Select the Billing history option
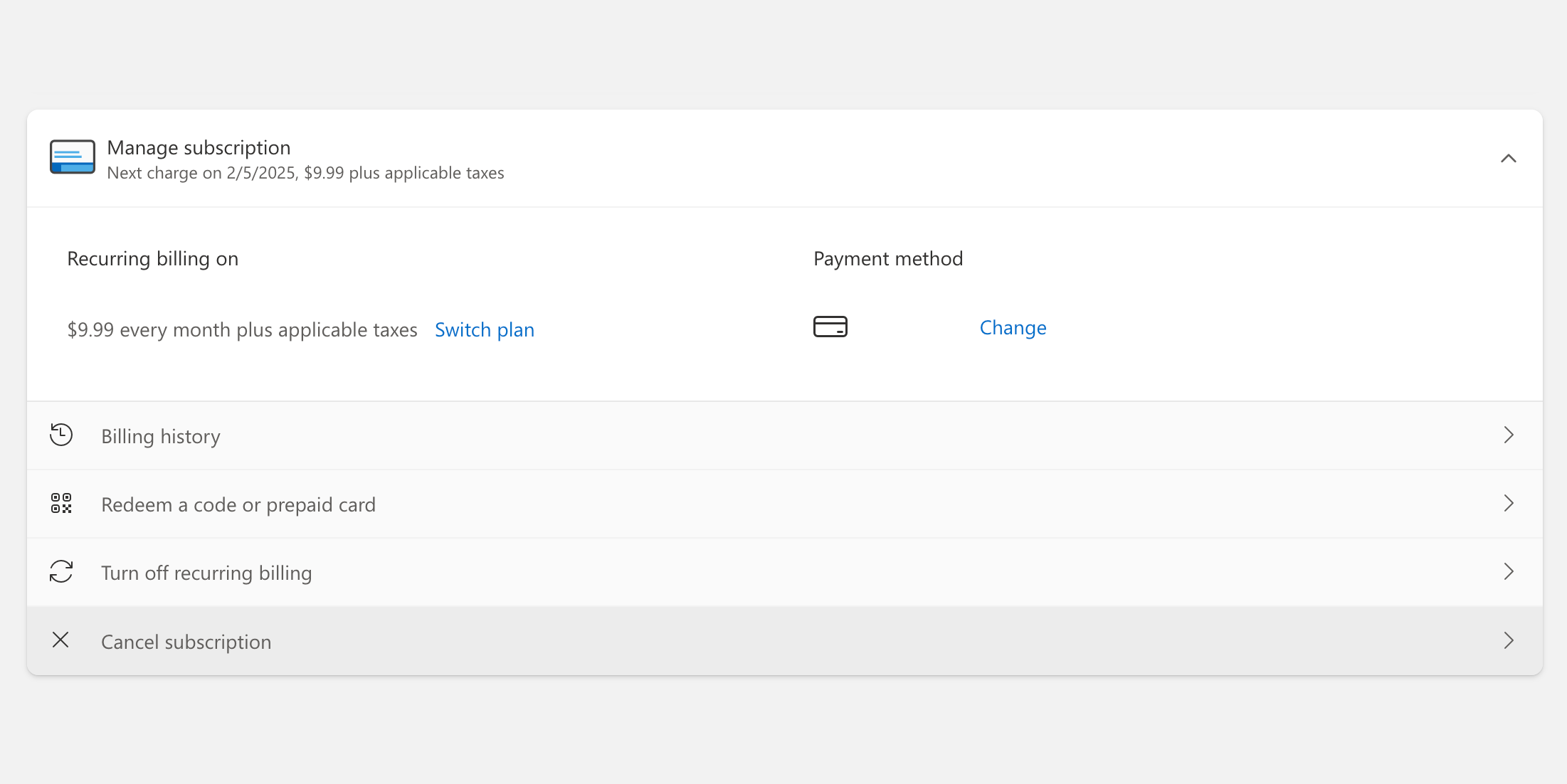Viewport: 1567px width, 784px height. click(x=160, y=436)
